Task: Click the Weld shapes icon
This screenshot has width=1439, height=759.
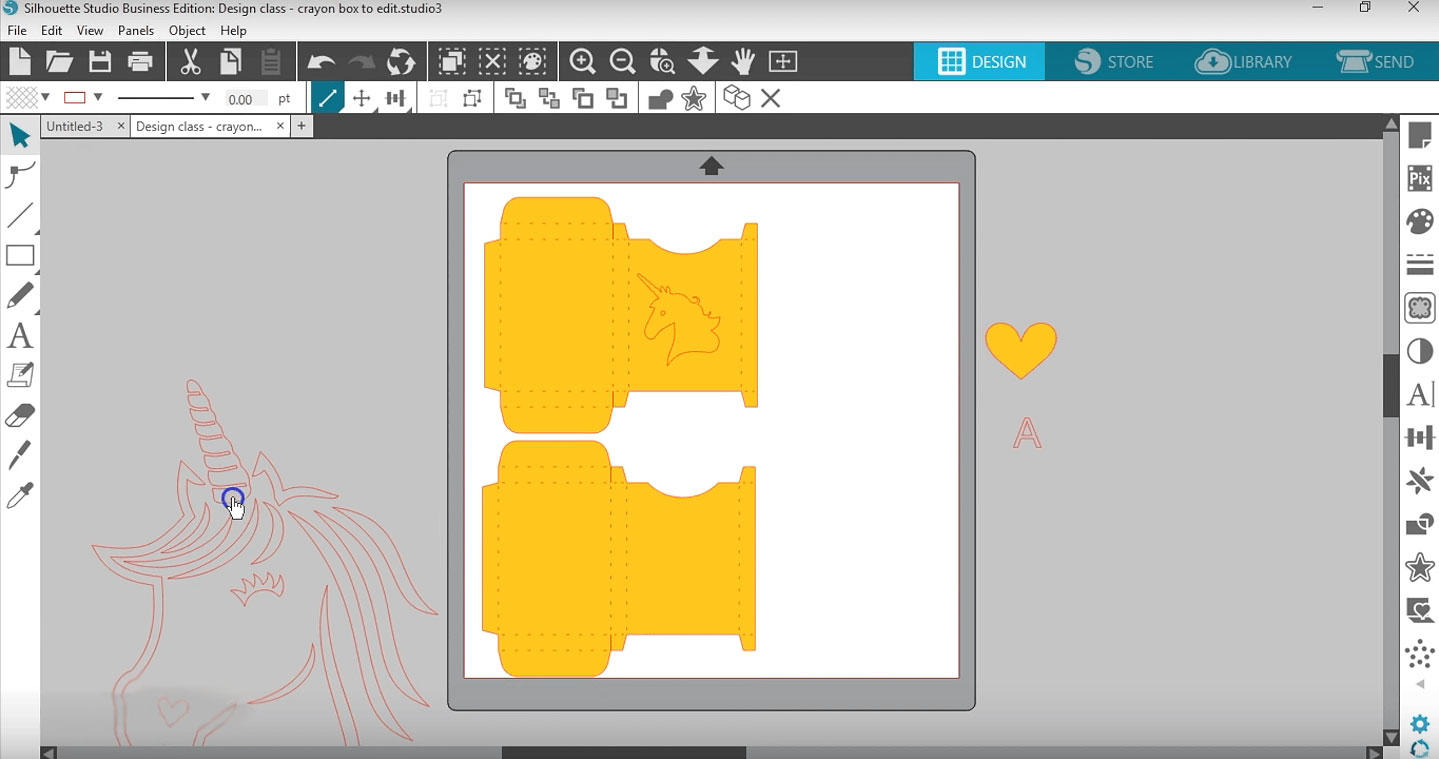Action: click(660, 99)
